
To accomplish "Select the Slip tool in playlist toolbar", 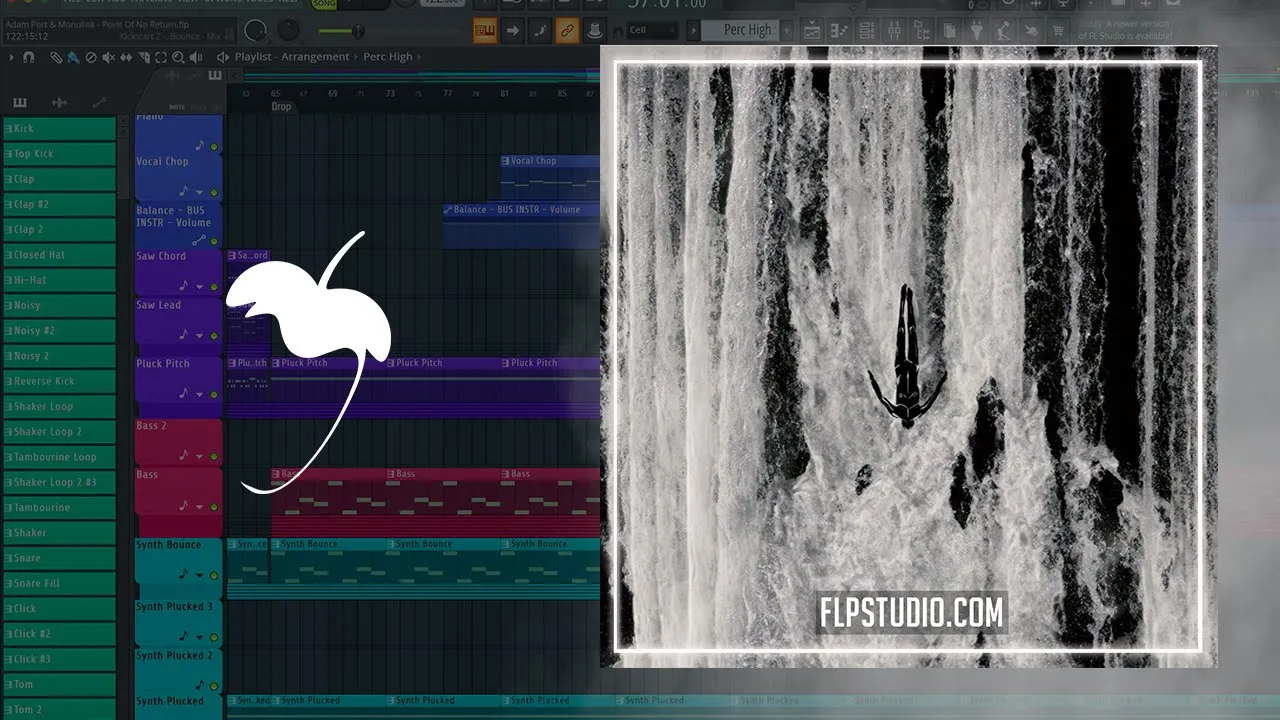I will [125, 57].
